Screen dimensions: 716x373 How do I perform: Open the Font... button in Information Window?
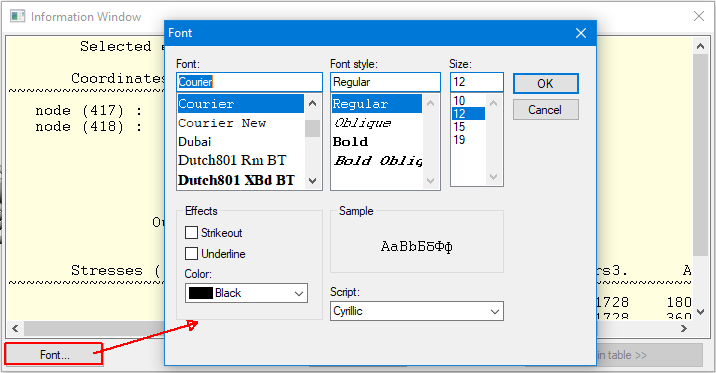pos(54,354)
